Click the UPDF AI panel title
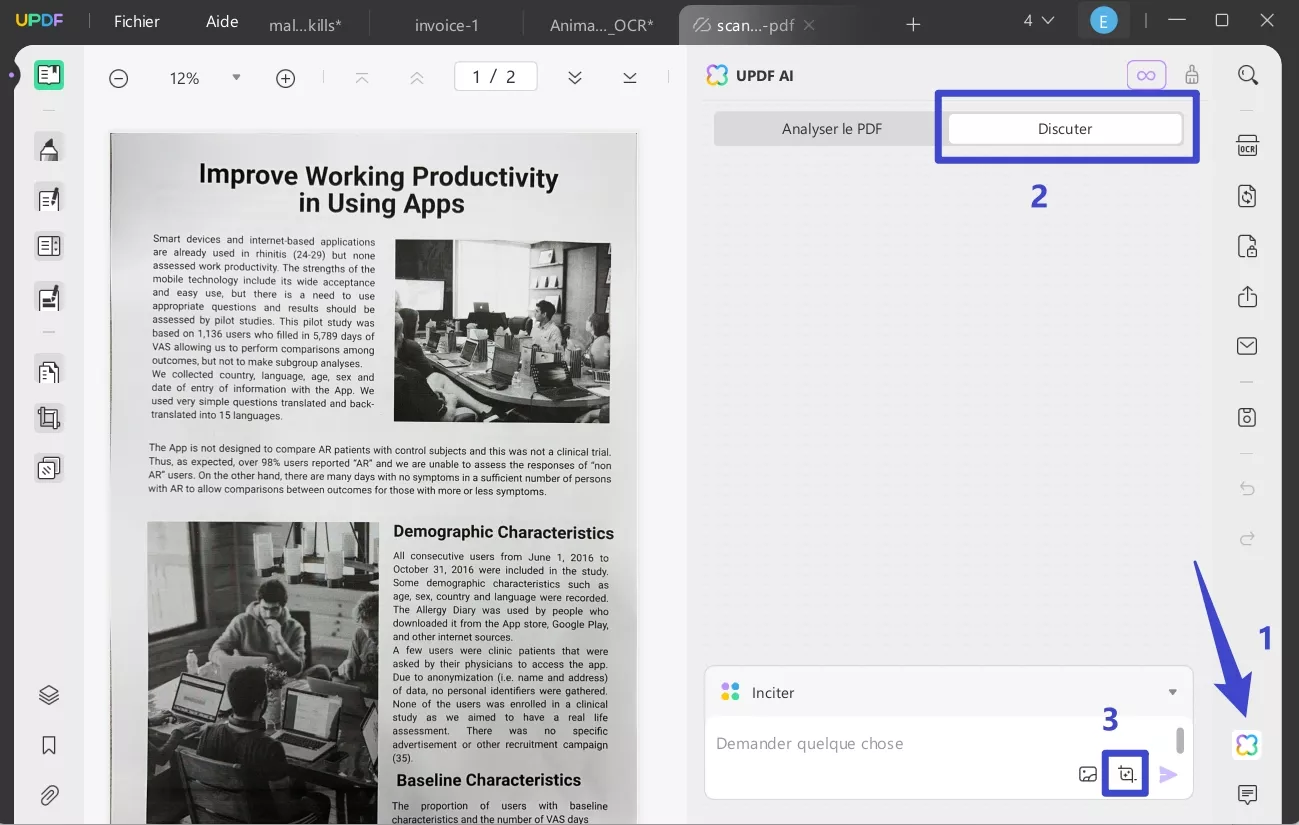The width and height of the screenshot is (1299, 825). coord(765,75)
